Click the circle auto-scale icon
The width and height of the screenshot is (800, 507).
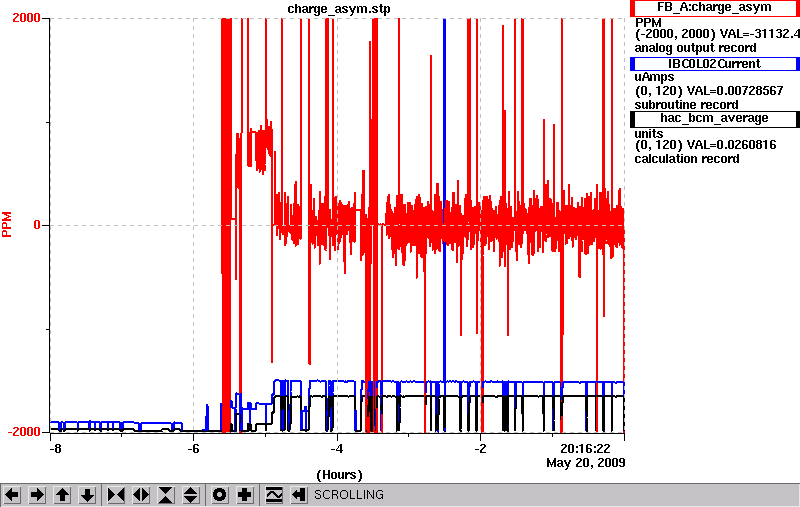click(x=219, y=495)
